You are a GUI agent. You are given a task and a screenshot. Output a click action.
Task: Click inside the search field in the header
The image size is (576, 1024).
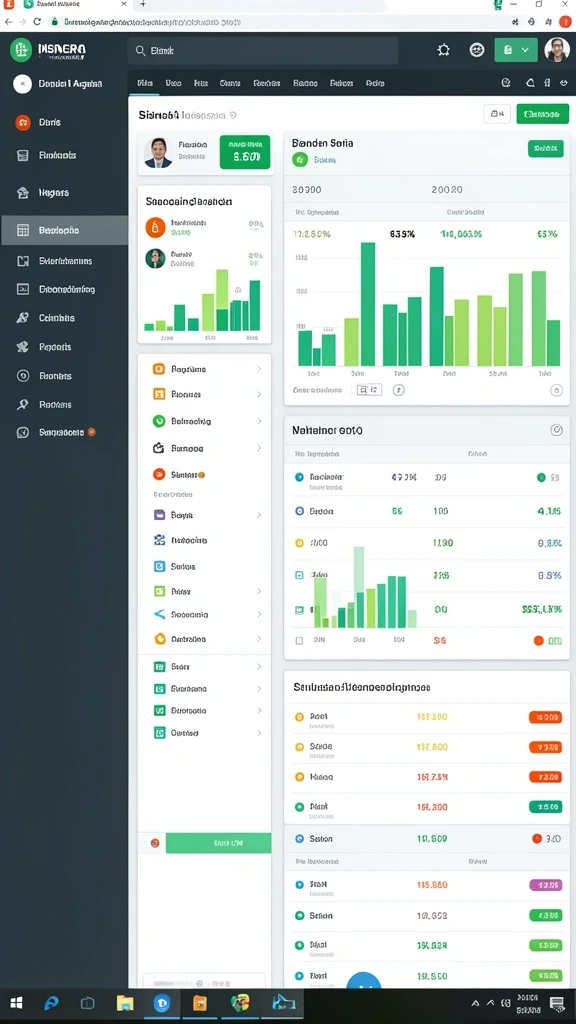[263, 50]
